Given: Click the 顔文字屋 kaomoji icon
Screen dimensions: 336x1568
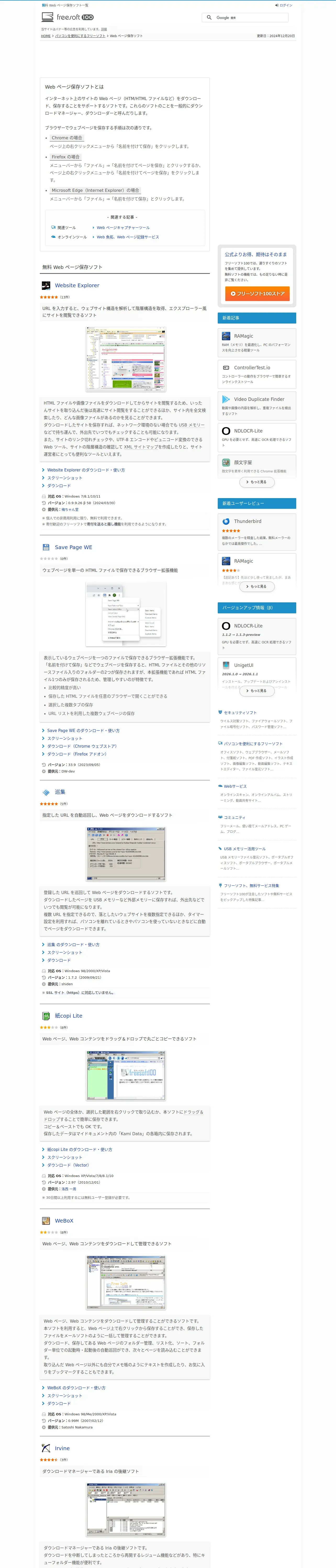Looking at the screenshot, I should coord(226,463).
